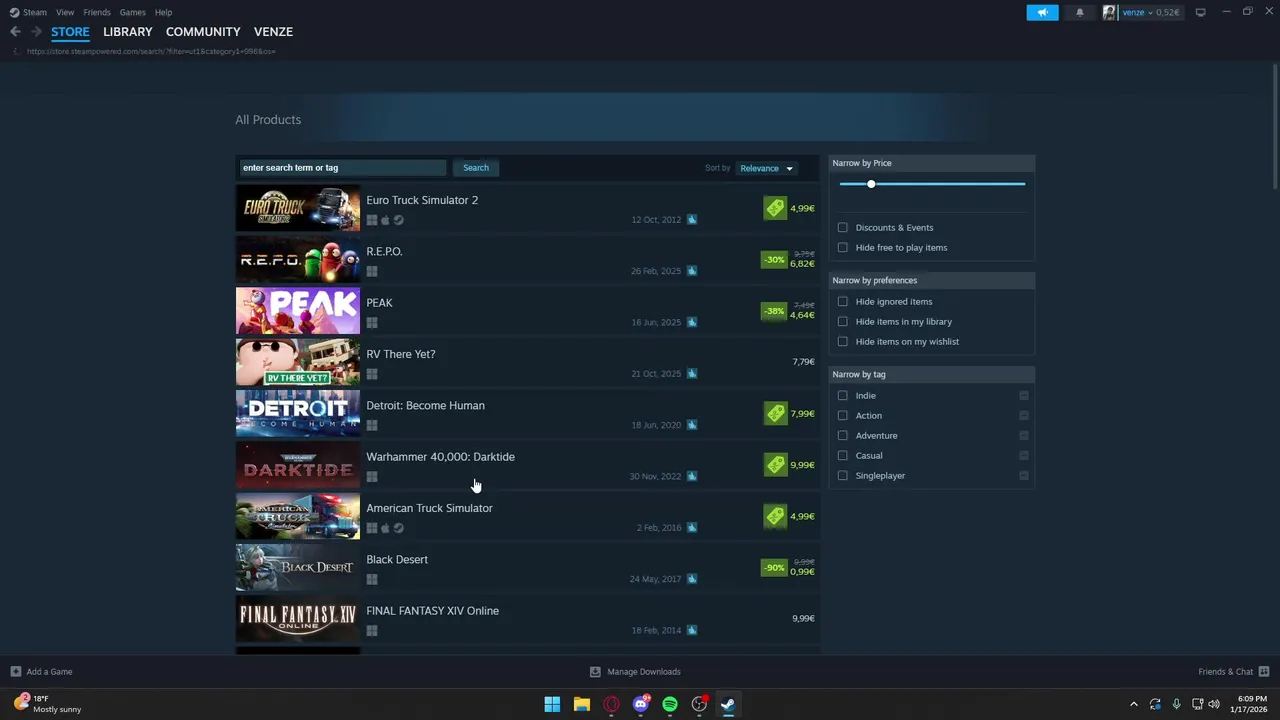The height and width of the screenshot is (720, 1280).
Task: Open Discord from the taskbar
Action: click(x=641, y=704)
